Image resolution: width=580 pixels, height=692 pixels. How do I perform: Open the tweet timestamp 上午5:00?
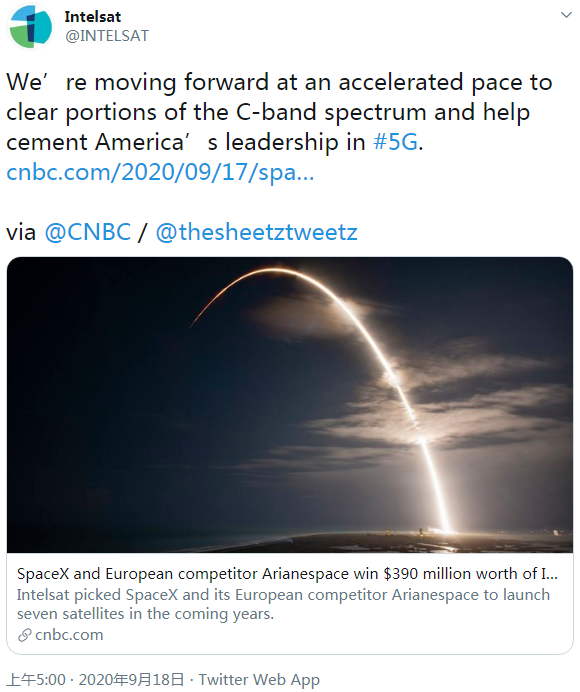coord(36,680)
